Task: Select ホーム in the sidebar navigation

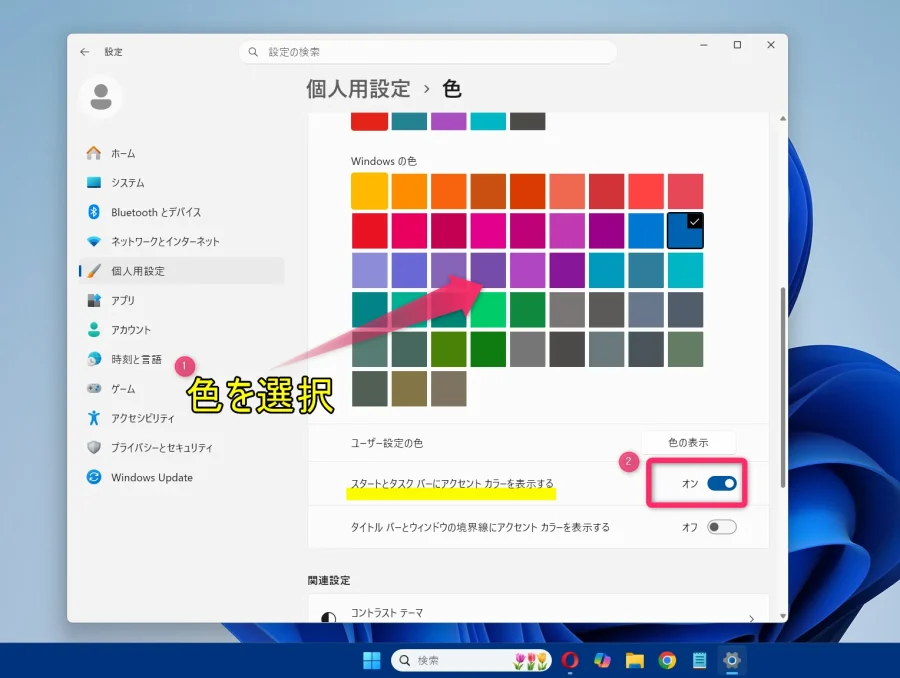Action: (142, 152)
